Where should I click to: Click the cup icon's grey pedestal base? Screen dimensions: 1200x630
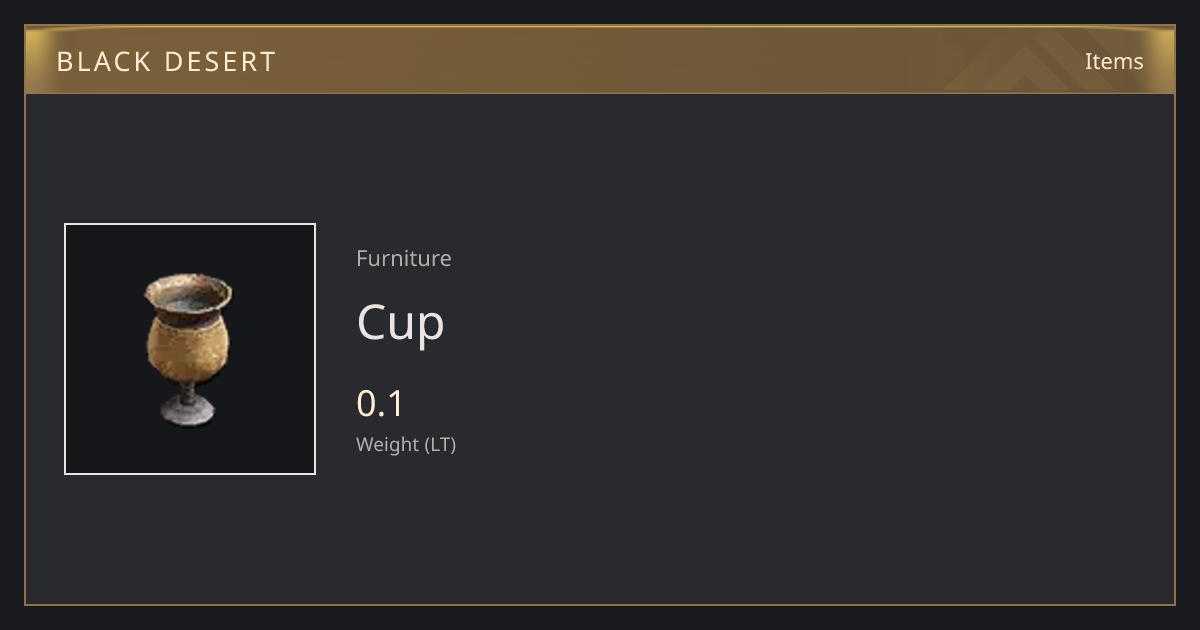187,411
